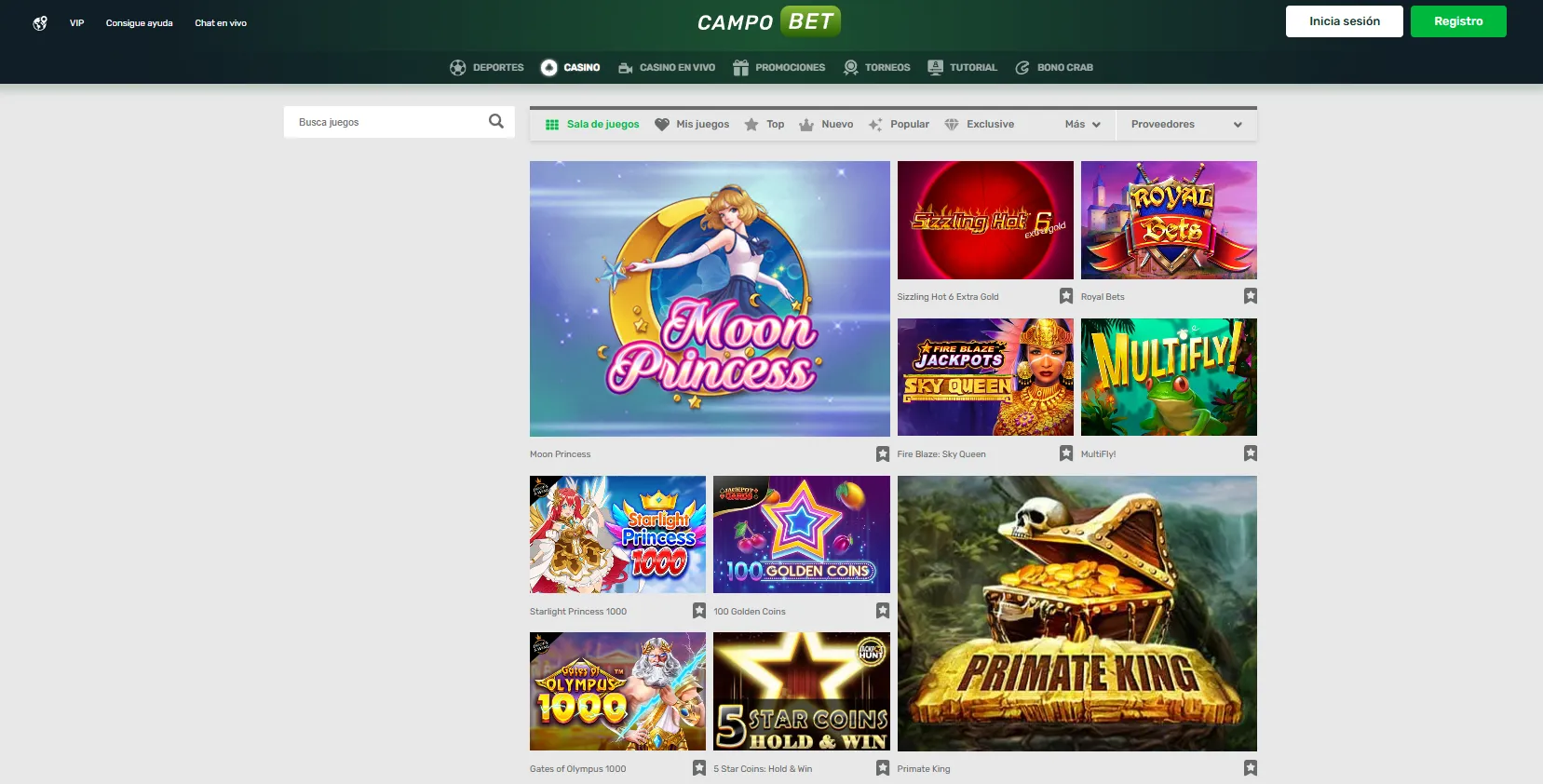Click the star icon beside Top
This screenshot has height=784, width=1543.
pos(751,125)
